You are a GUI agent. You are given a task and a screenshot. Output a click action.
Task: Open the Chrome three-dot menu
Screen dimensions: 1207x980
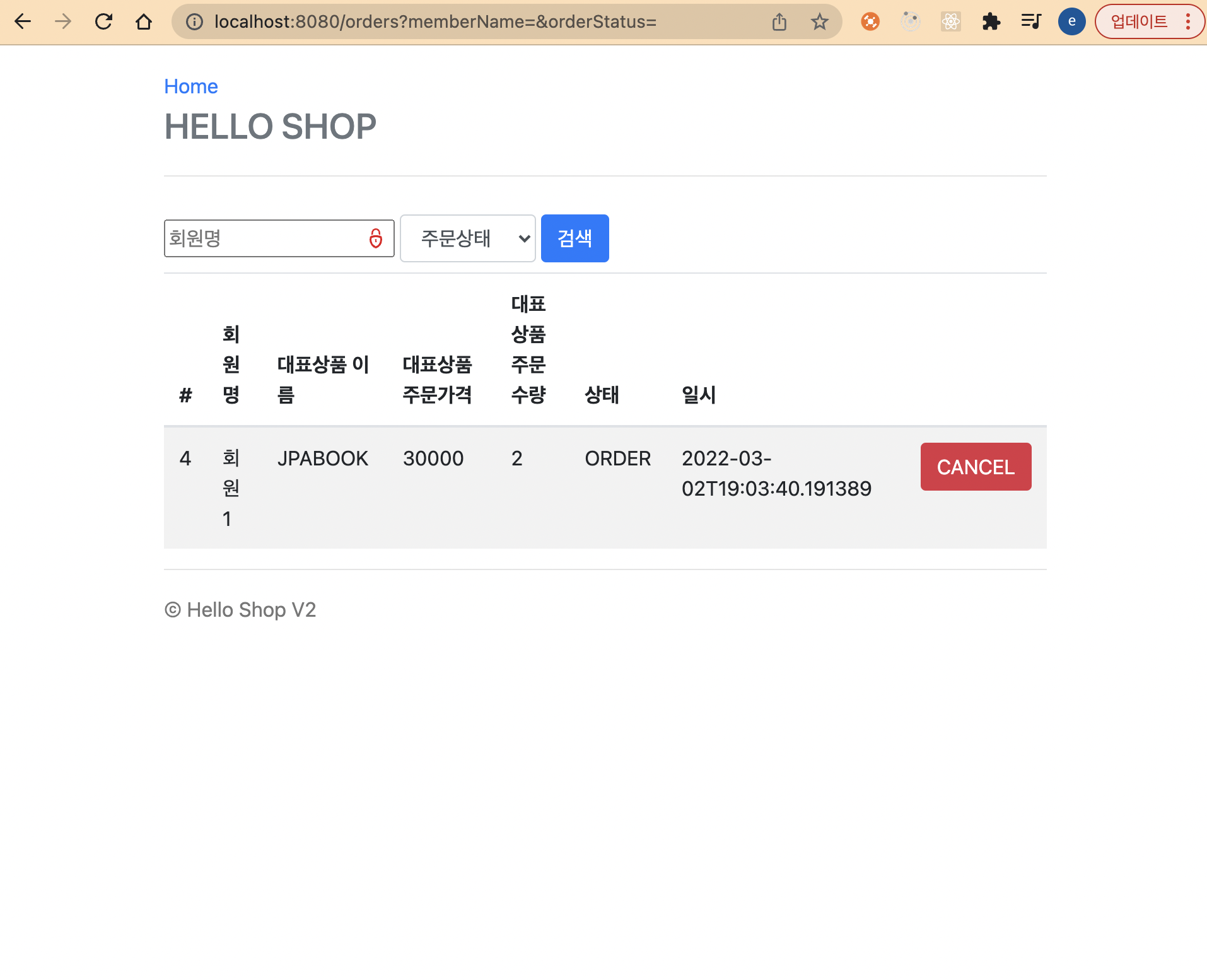pos(1189,21)
